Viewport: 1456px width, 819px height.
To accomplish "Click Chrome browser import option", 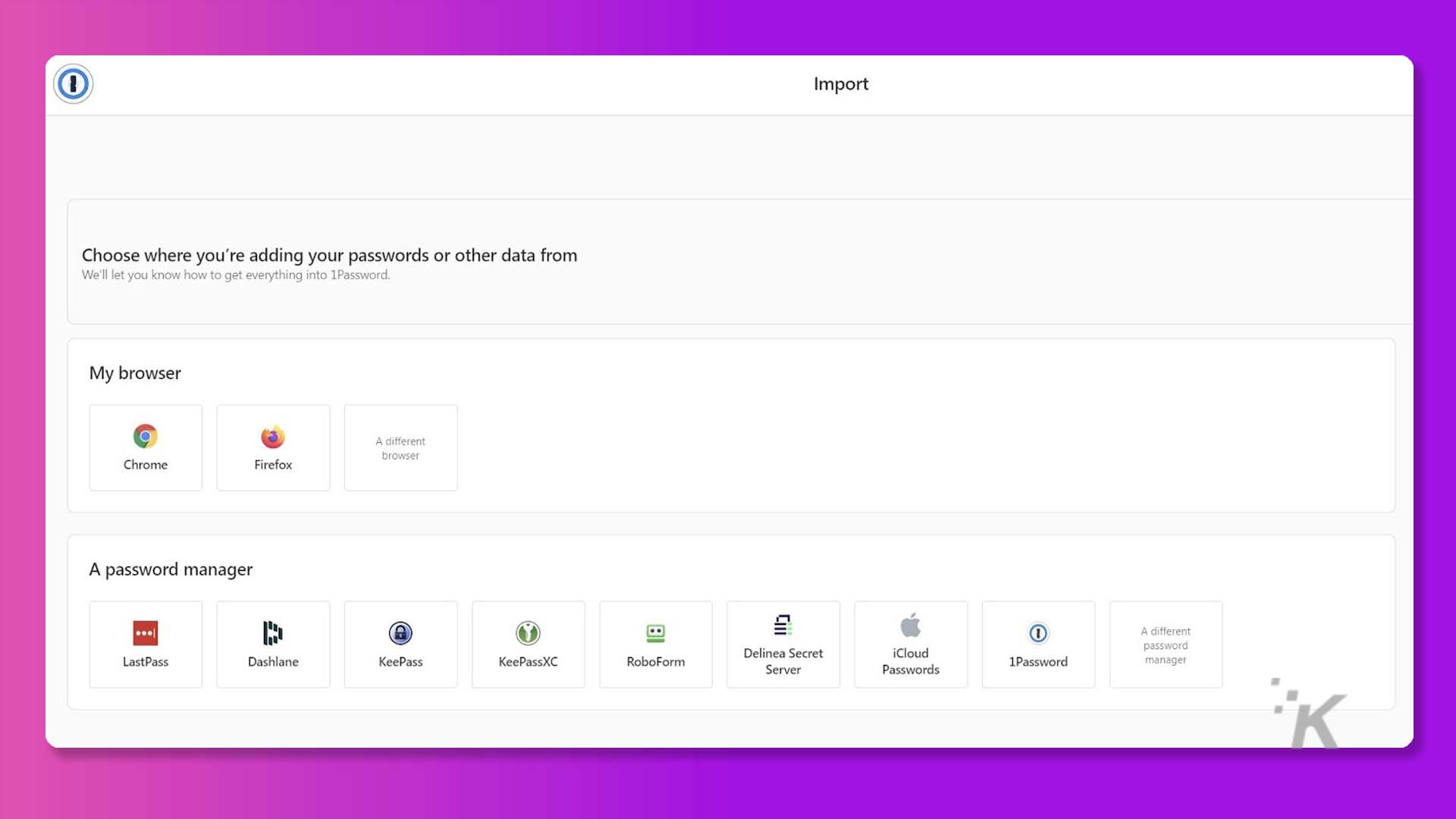I will click(145, 448).
